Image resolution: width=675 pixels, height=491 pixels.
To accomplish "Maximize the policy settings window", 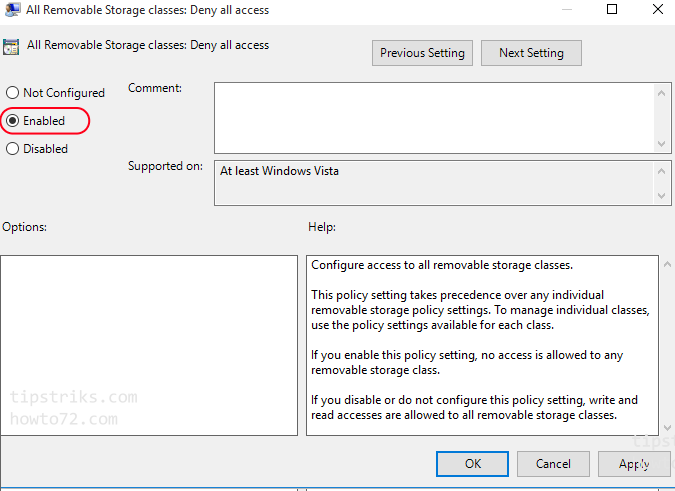I will tap(612, 9).
